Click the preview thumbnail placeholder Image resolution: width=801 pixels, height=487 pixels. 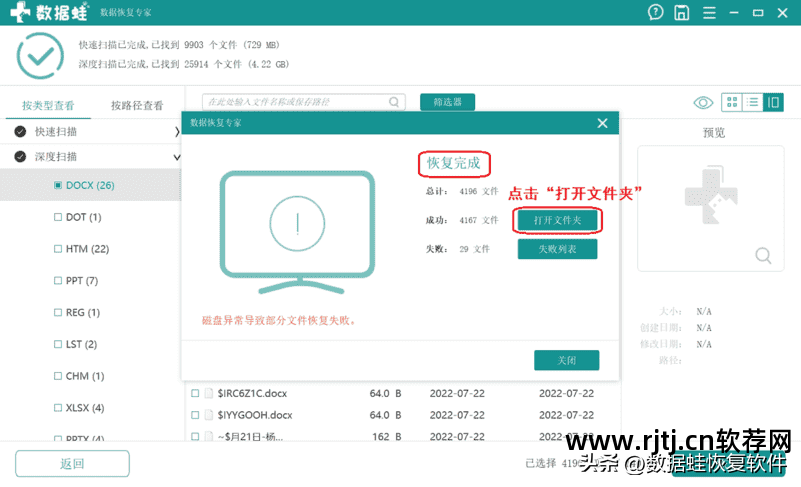coord(711,208)
